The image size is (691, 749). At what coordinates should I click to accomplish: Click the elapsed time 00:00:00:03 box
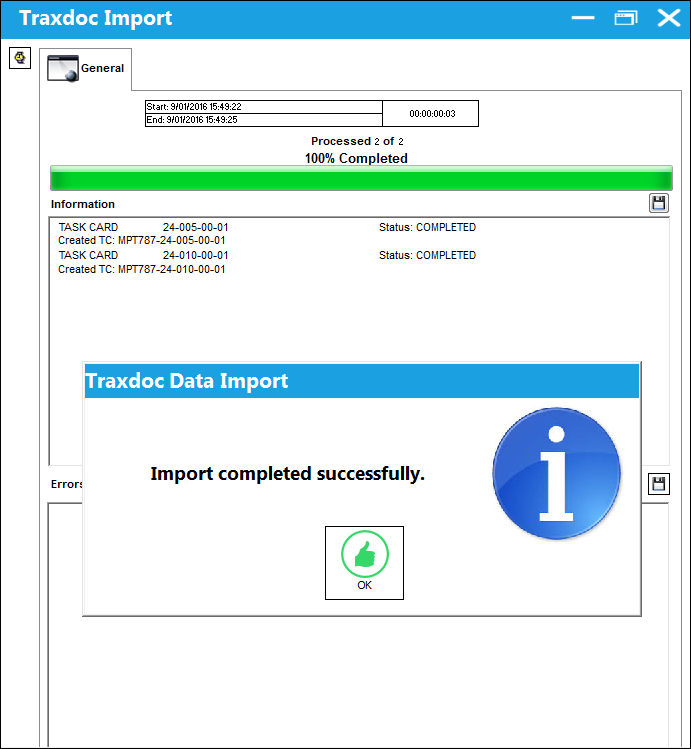click(431, 114)
